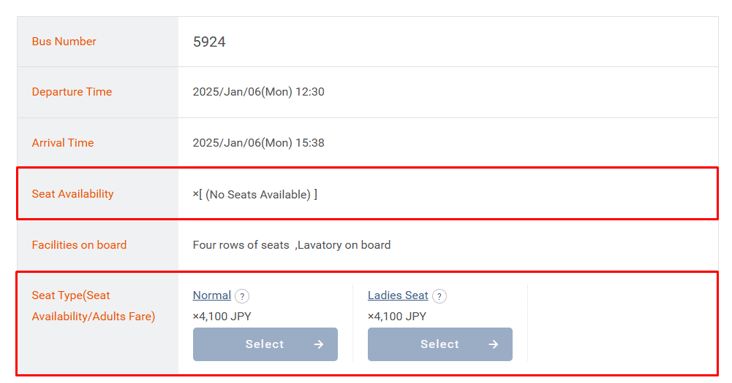
Task: Open the Ladies Seat link
Action: point(398,295)
